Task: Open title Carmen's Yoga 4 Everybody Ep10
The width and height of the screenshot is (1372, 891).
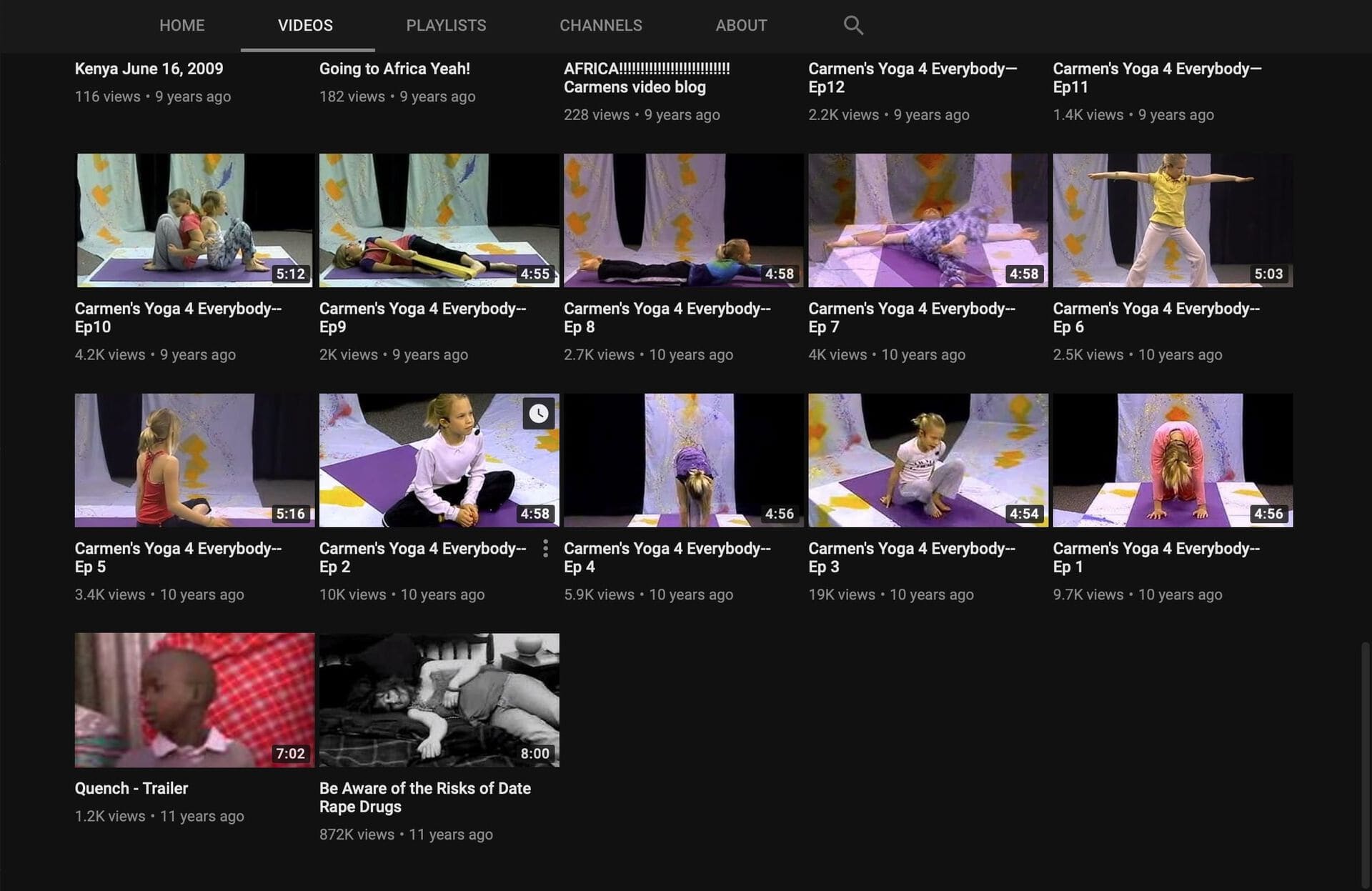Action: (178, 318)
